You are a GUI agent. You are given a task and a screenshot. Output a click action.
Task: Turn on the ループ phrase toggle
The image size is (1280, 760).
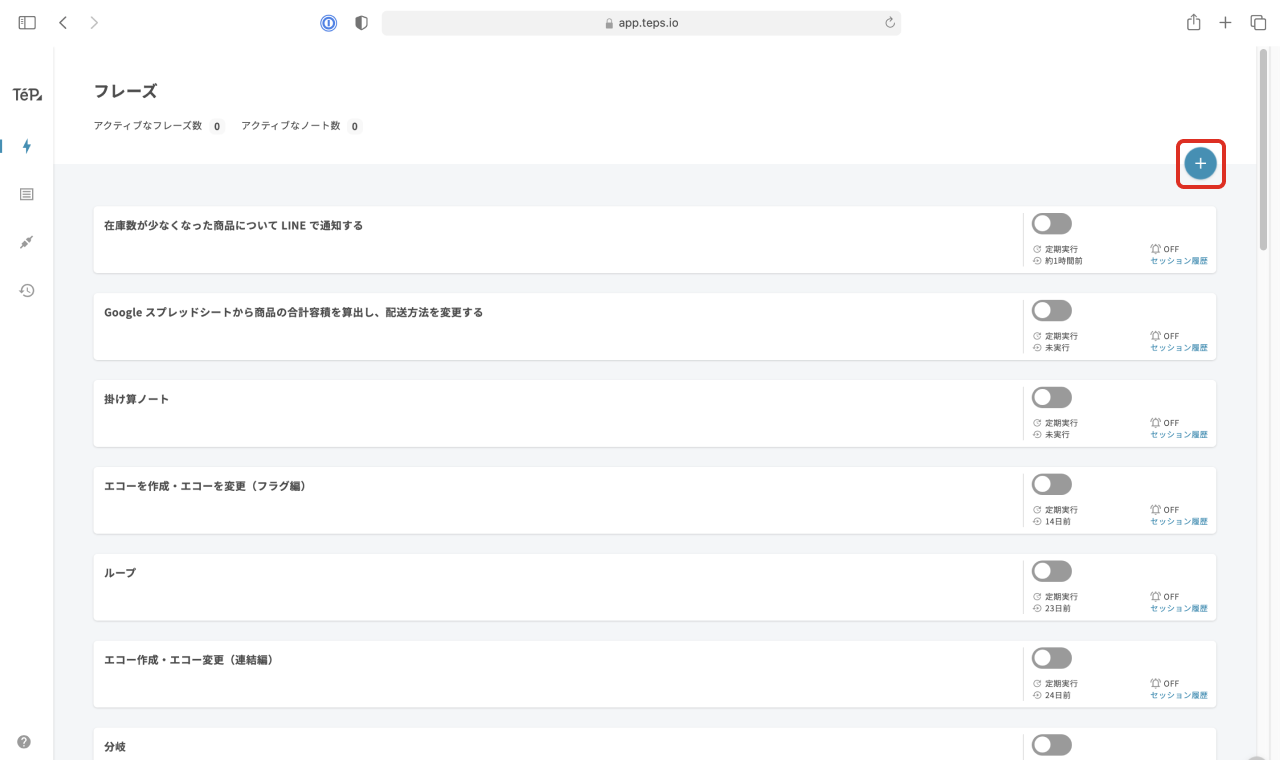1051,571
